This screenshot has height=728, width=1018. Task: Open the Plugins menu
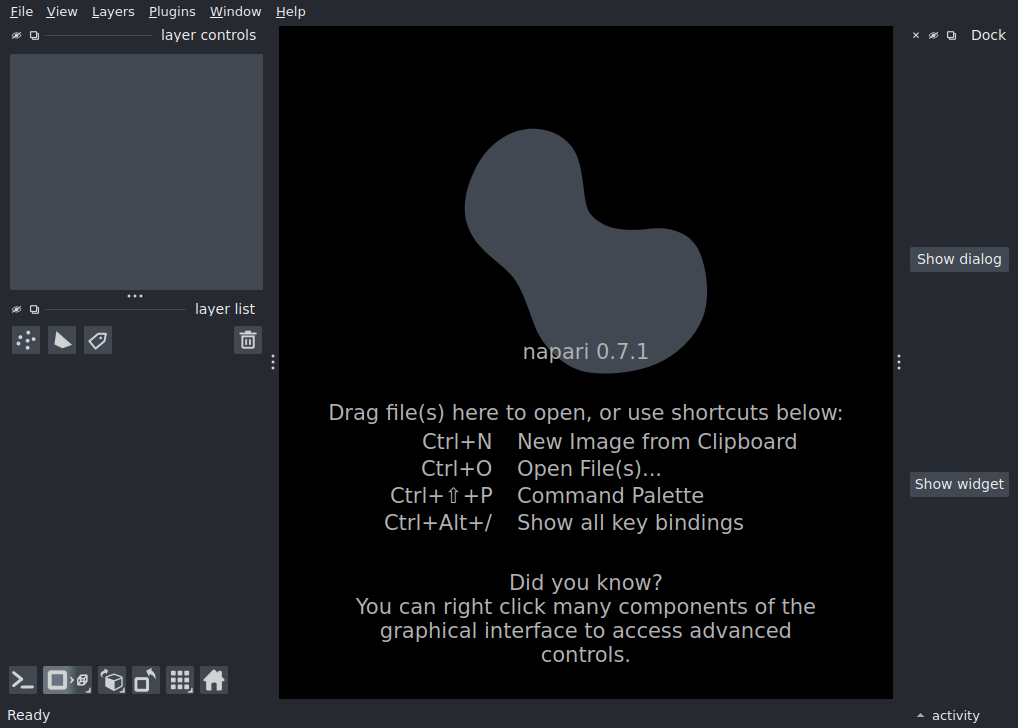pyautogui.click(x=172, y=12)
